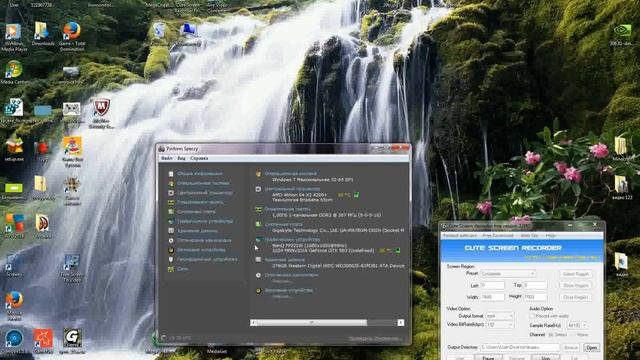The width and height of the screenshot is (640, 360).
Task: Open the Общая информация section in Speccy
Action: [200, 174]
